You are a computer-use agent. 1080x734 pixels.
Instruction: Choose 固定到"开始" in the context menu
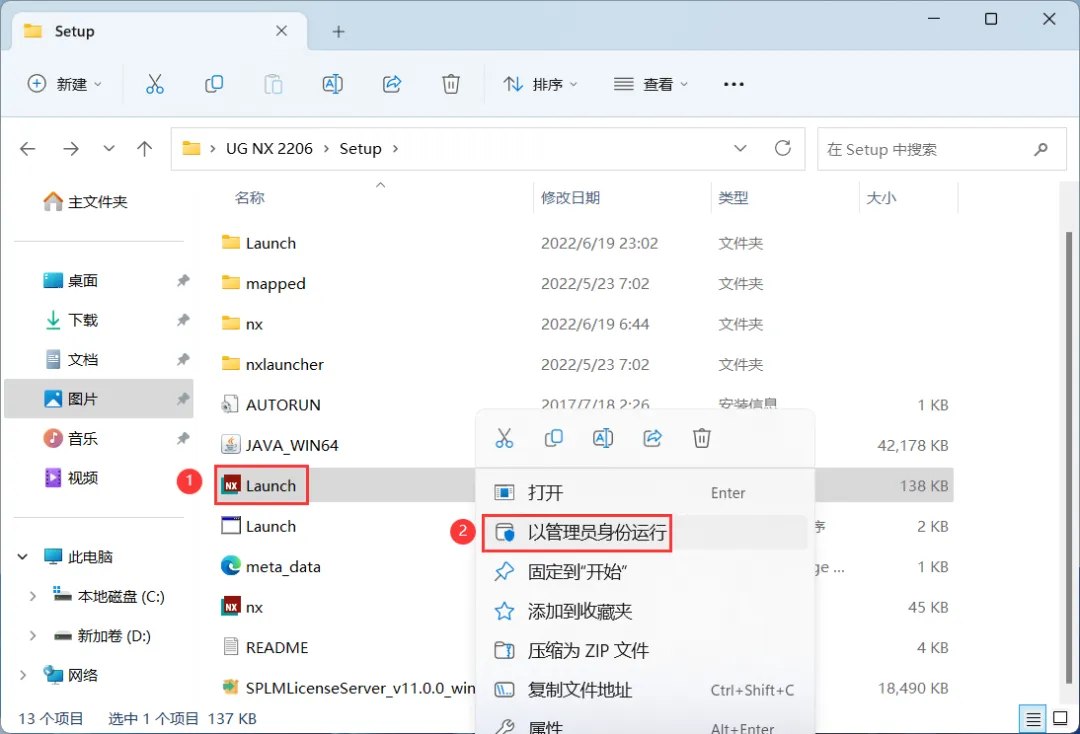point(645,572)
